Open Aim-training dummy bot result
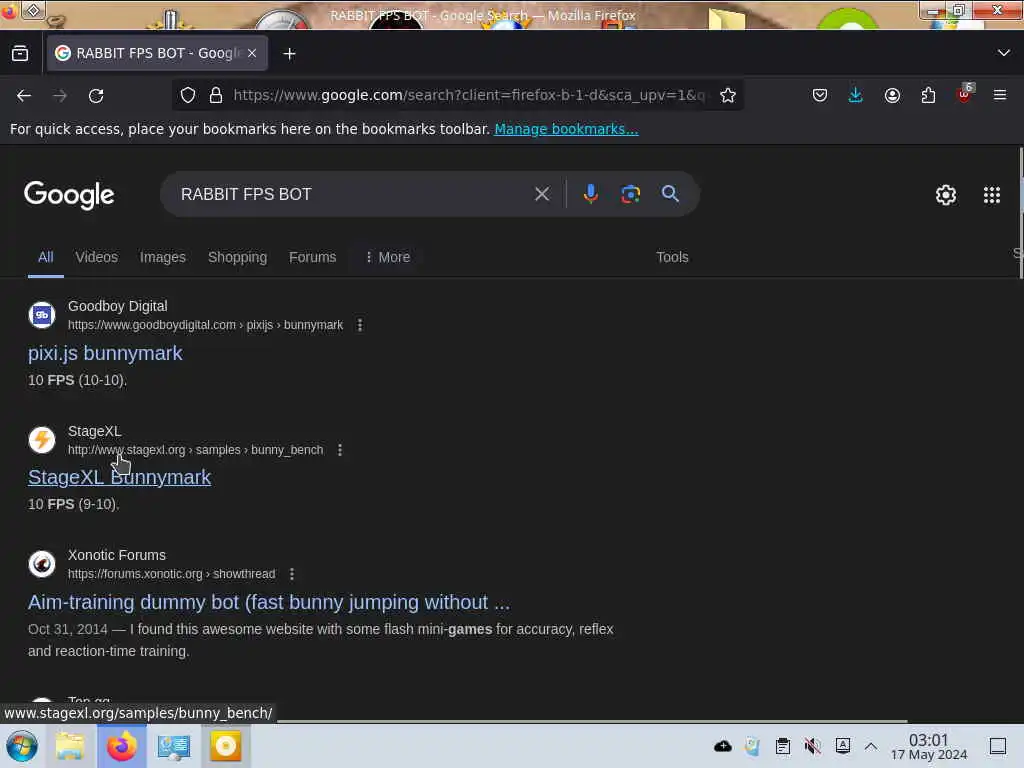The height and width of the screenshot is (768, 1024). pyautogui.click(x=269, y=602)
